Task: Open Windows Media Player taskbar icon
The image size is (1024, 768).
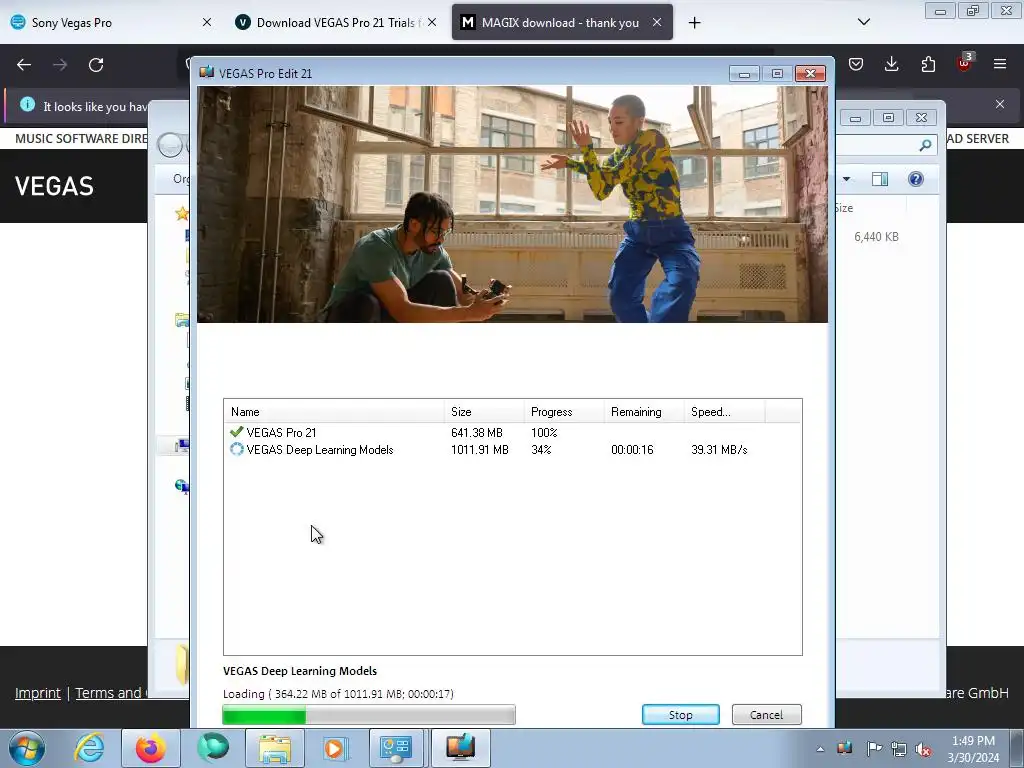Action: coord(336,748)
